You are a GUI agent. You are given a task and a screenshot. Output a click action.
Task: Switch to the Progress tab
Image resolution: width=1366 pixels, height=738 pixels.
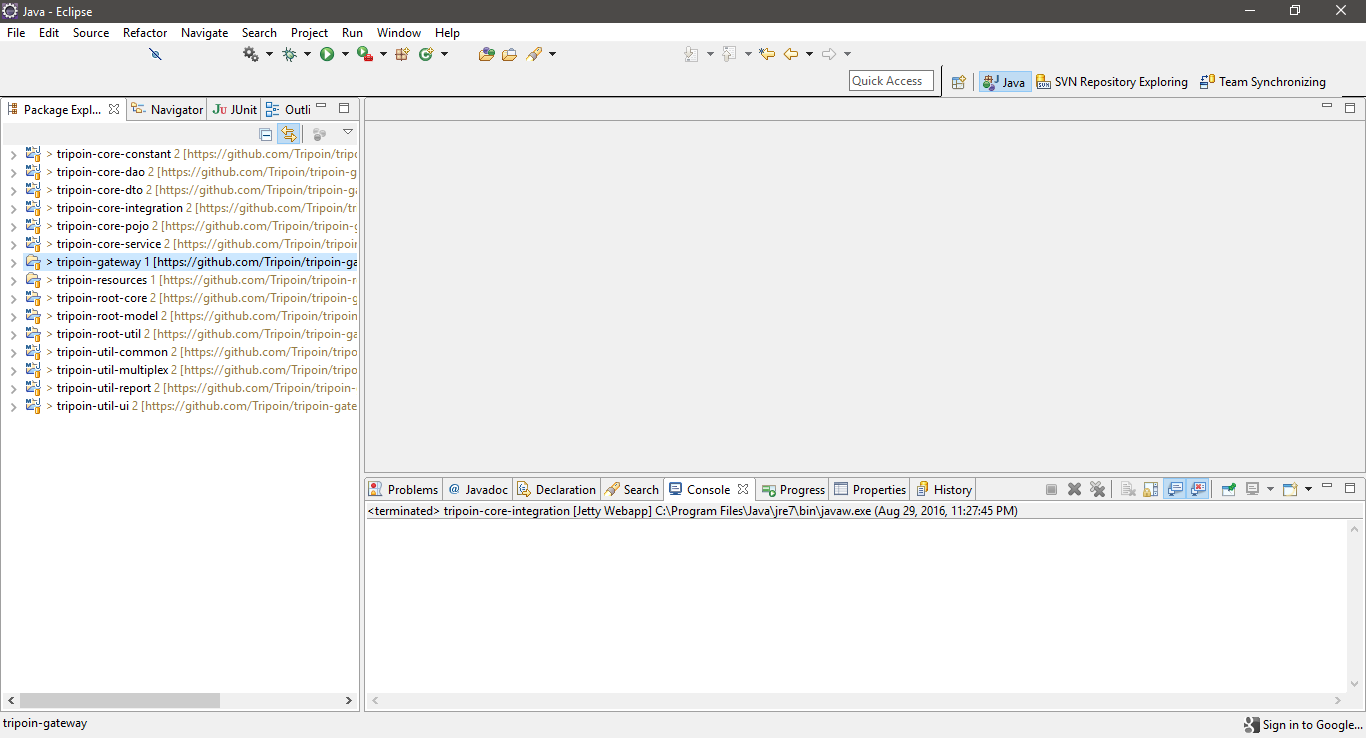(793, 489)
